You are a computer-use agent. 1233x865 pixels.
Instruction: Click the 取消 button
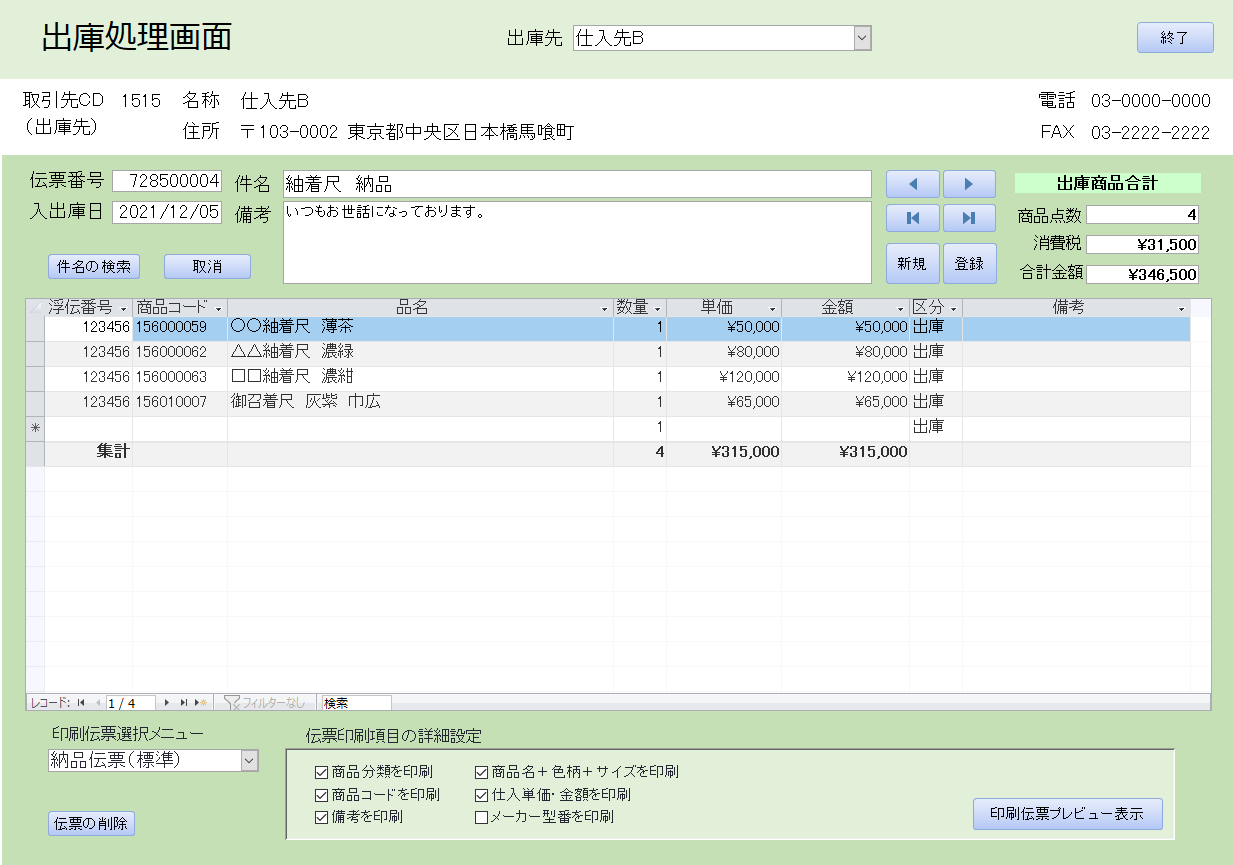[207, 266]
